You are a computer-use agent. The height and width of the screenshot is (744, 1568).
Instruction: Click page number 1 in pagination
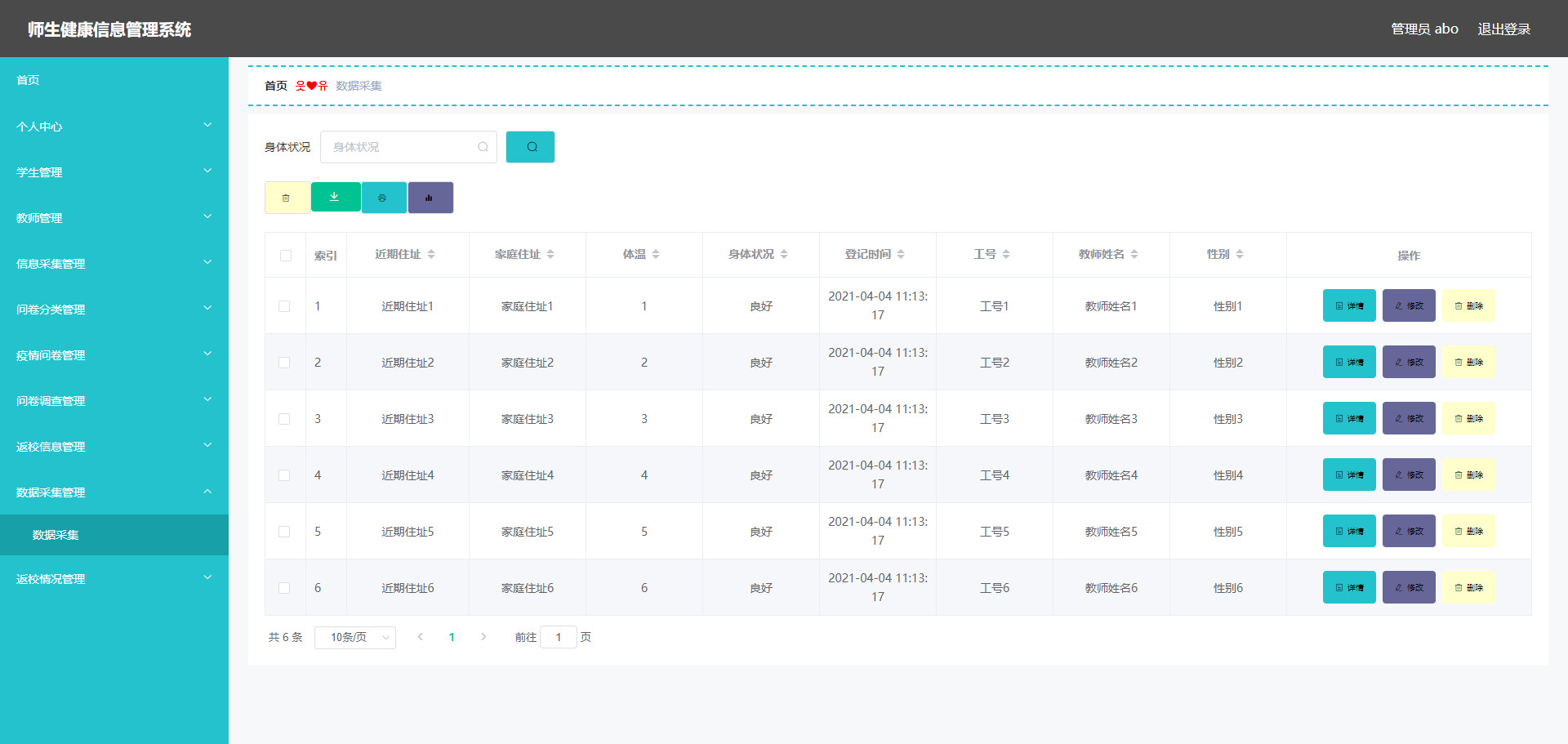(x=452, y=637)
